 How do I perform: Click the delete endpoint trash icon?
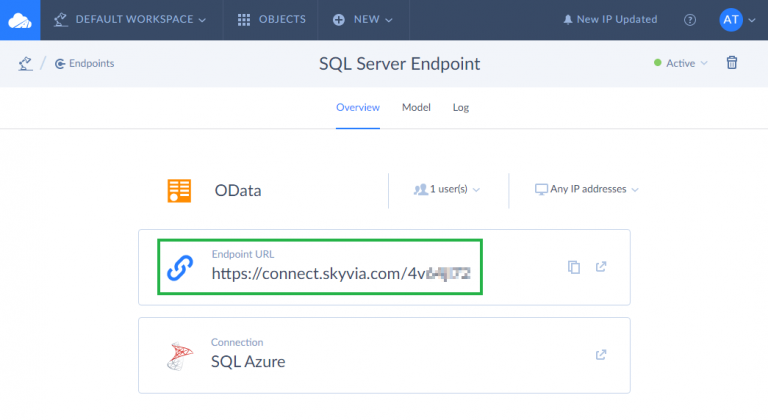732,63
